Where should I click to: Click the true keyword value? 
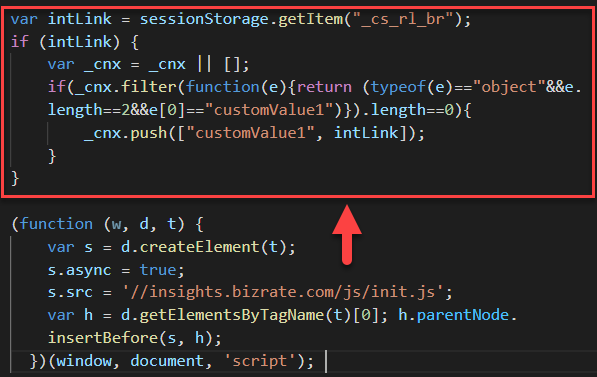click(x=158, y=270)
